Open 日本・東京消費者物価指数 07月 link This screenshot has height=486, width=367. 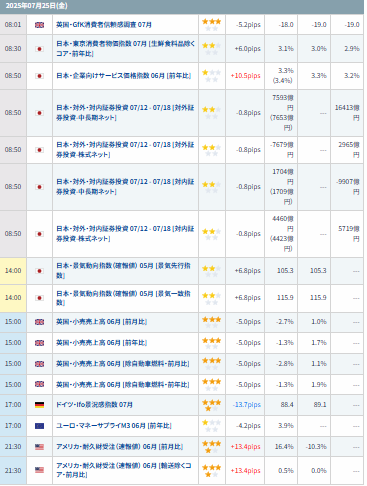pyautogui.click(x=125, y=49)
